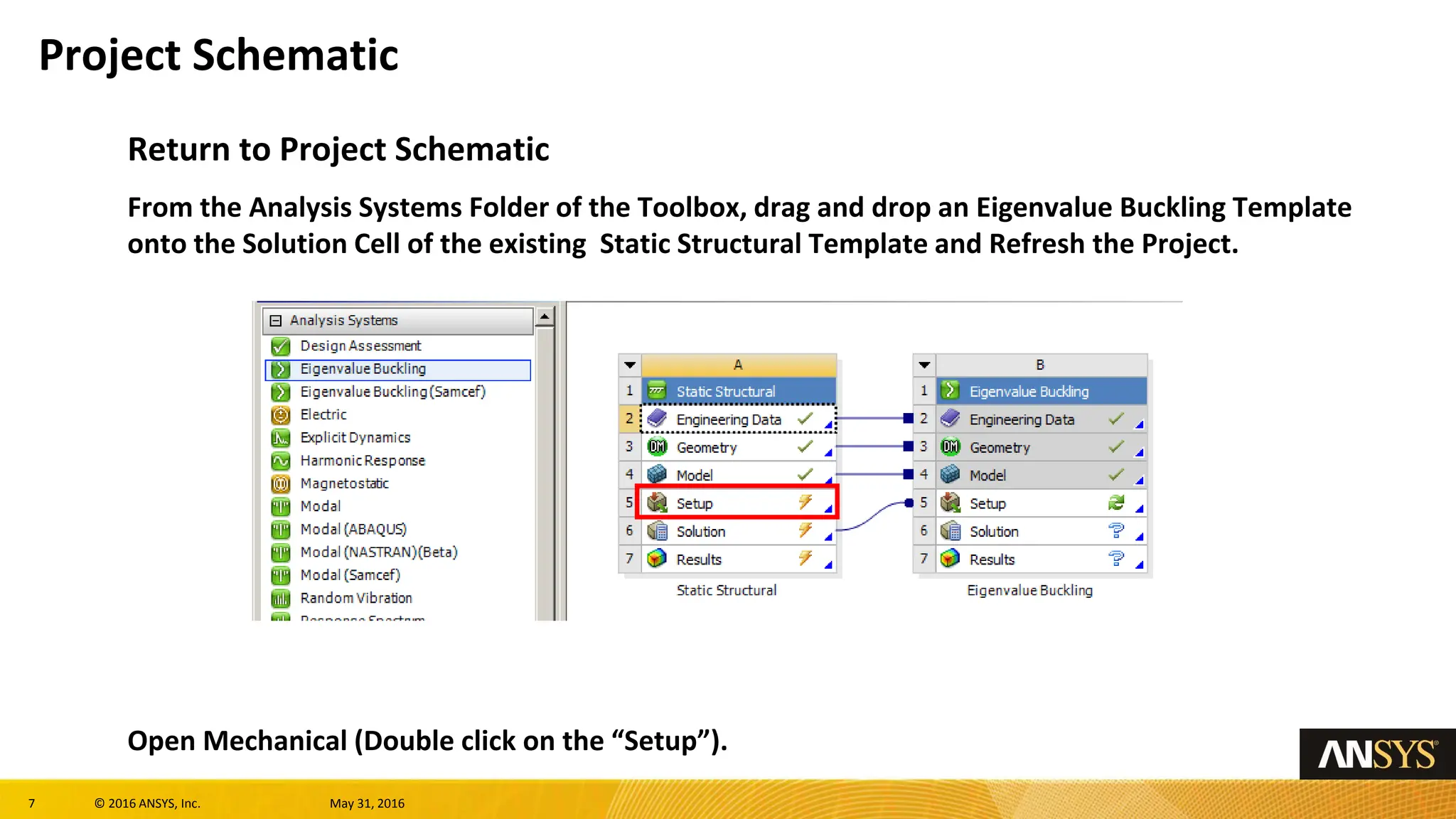This screenshot has height=819, width=1456.
Task: Select Modal (Samcef) analysis system
Action: click(350, 575)
